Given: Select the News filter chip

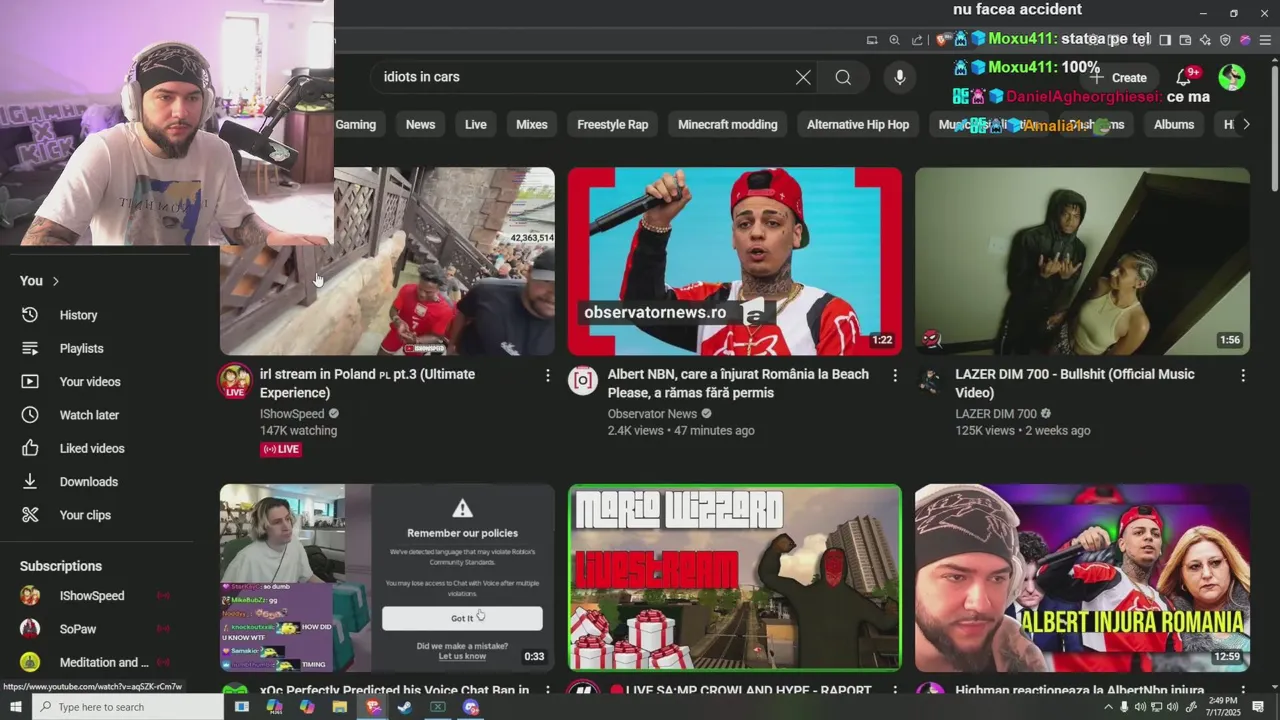Looking at the screenshot, I should 420,125.
